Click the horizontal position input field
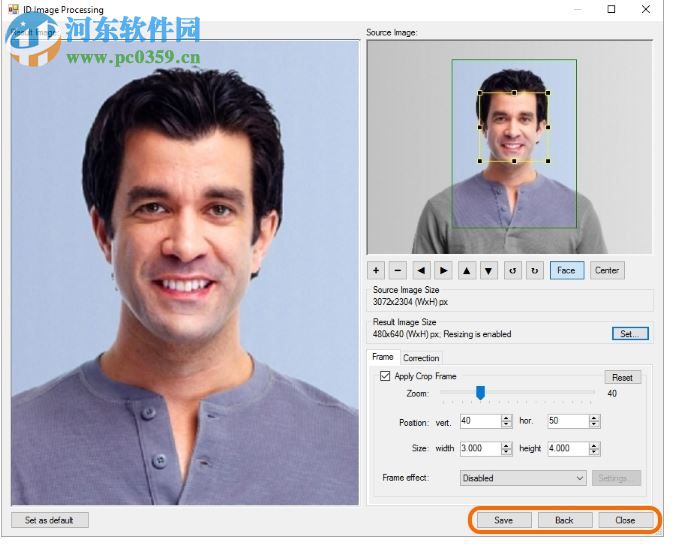This screenshot has width=676, height=544. pos(568,421)
